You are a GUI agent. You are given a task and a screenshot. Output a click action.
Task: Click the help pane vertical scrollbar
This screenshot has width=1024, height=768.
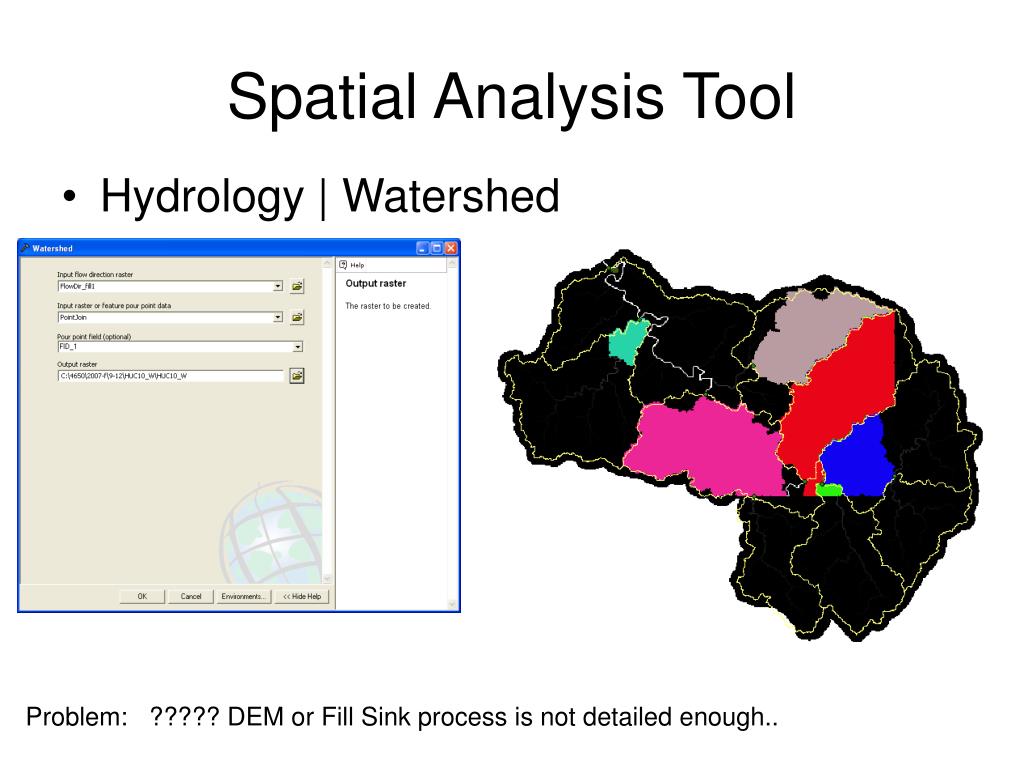tap(451, 434)
